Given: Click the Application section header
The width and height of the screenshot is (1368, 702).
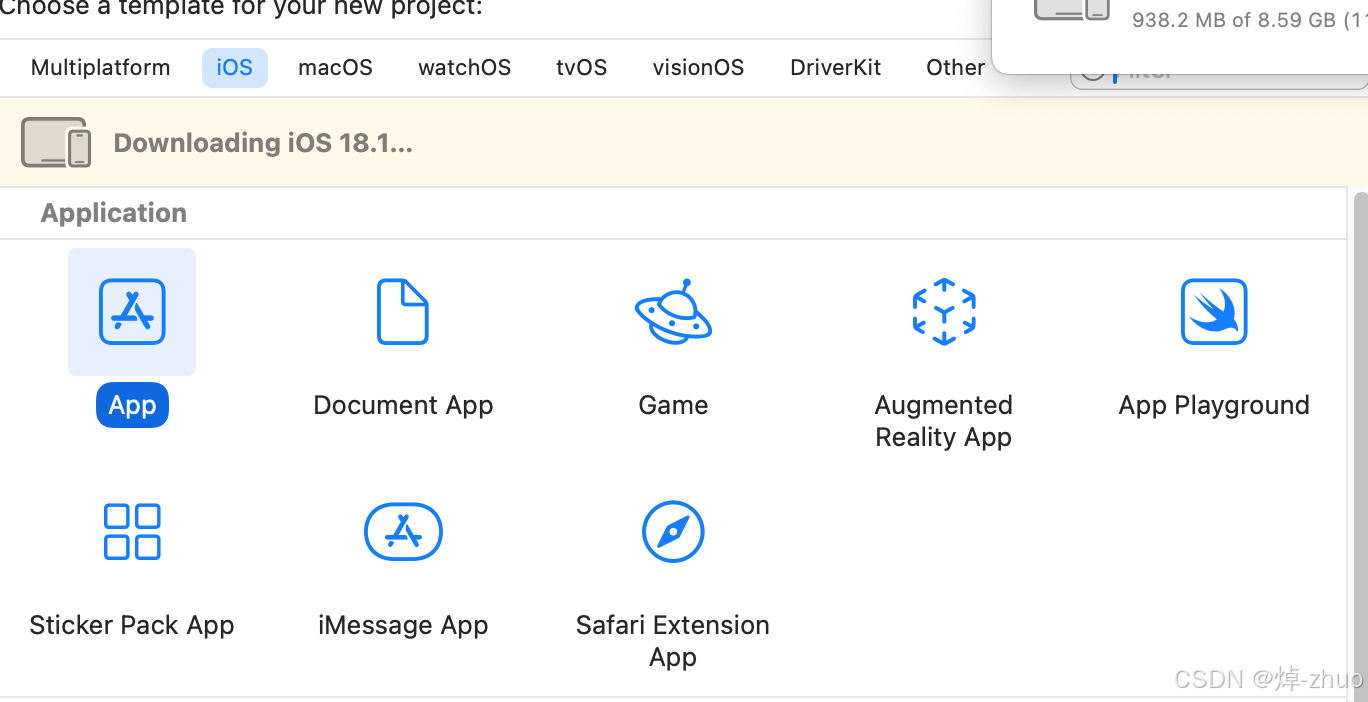Looking at the screenshot, I should click(114, 213).
